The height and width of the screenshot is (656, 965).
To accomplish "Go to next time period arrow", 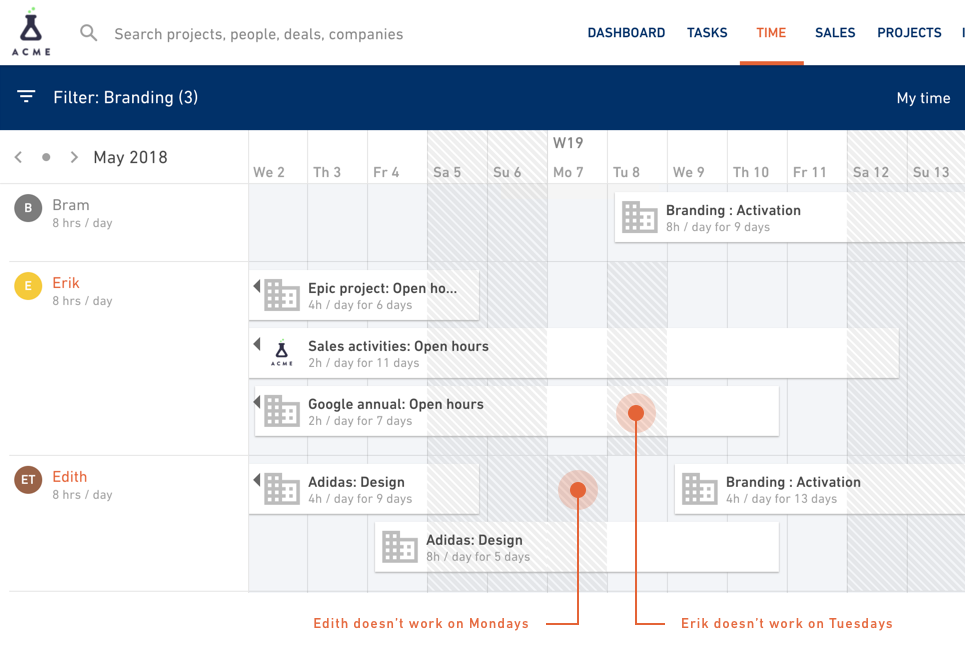I will coord(74,157).
